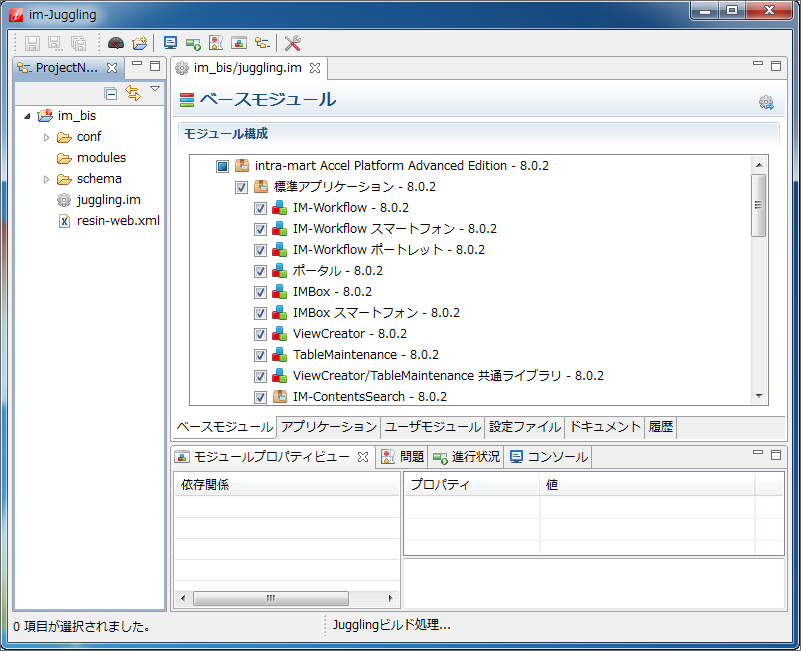Click the module list scroll up arrow
Viewport: 801px width, 651px height.
(x=759, y=165)
